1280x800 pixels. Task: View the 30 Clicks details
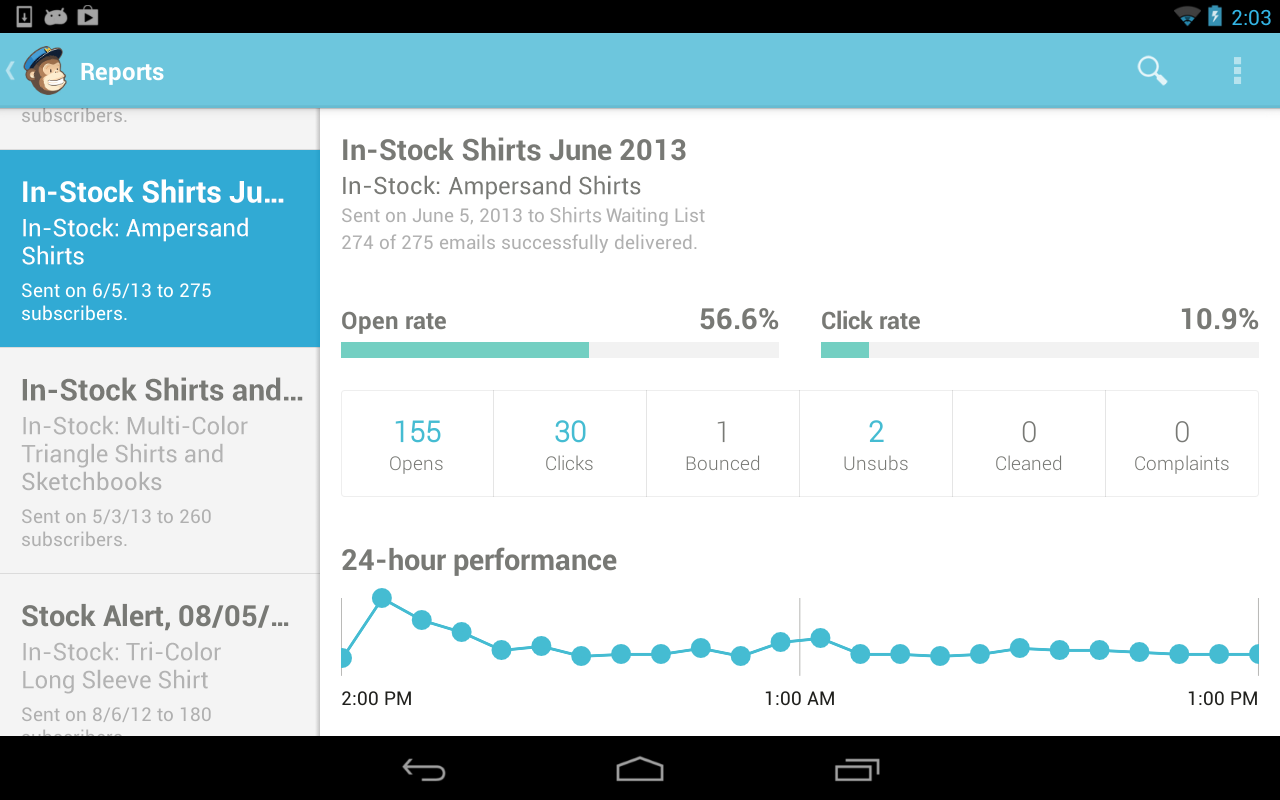click(570, 444)
